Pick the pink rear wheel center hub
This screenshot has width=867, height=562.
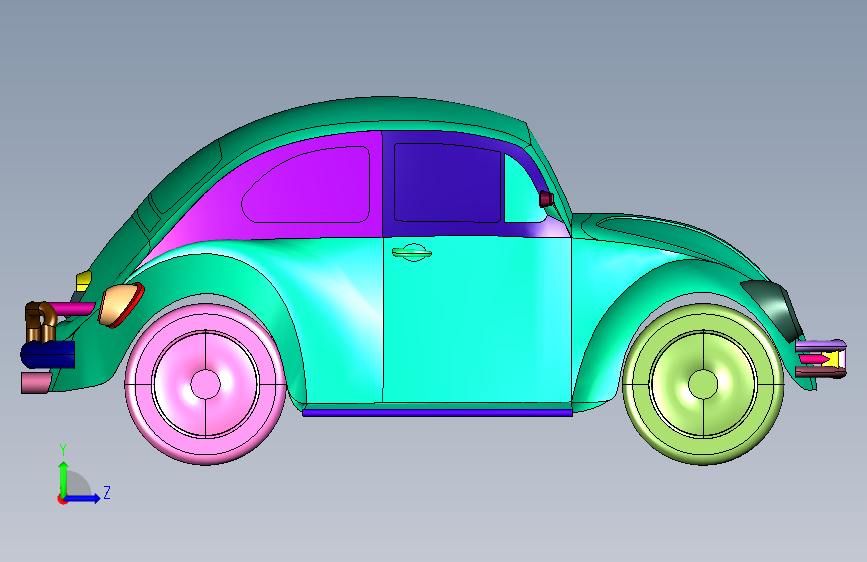point(206,384)
